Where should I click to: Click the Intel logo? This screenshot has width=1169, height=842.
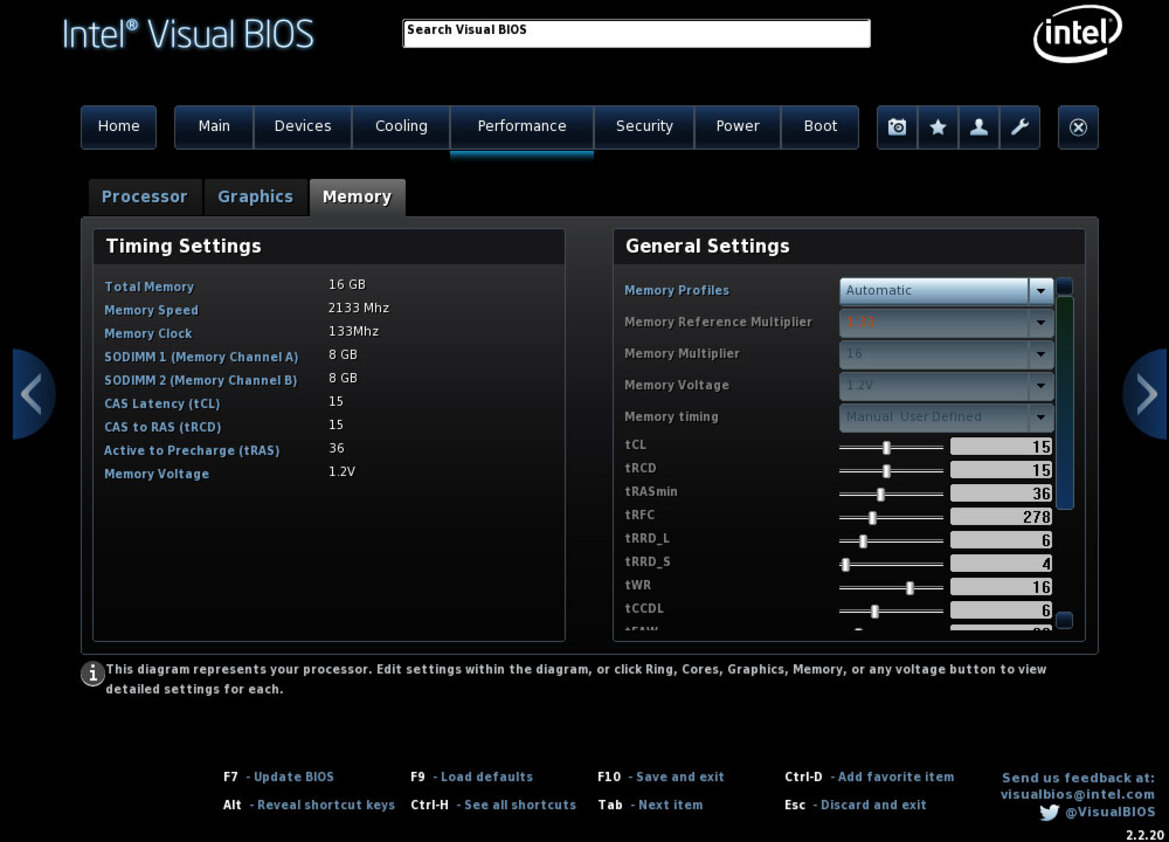click(1078, 34)
